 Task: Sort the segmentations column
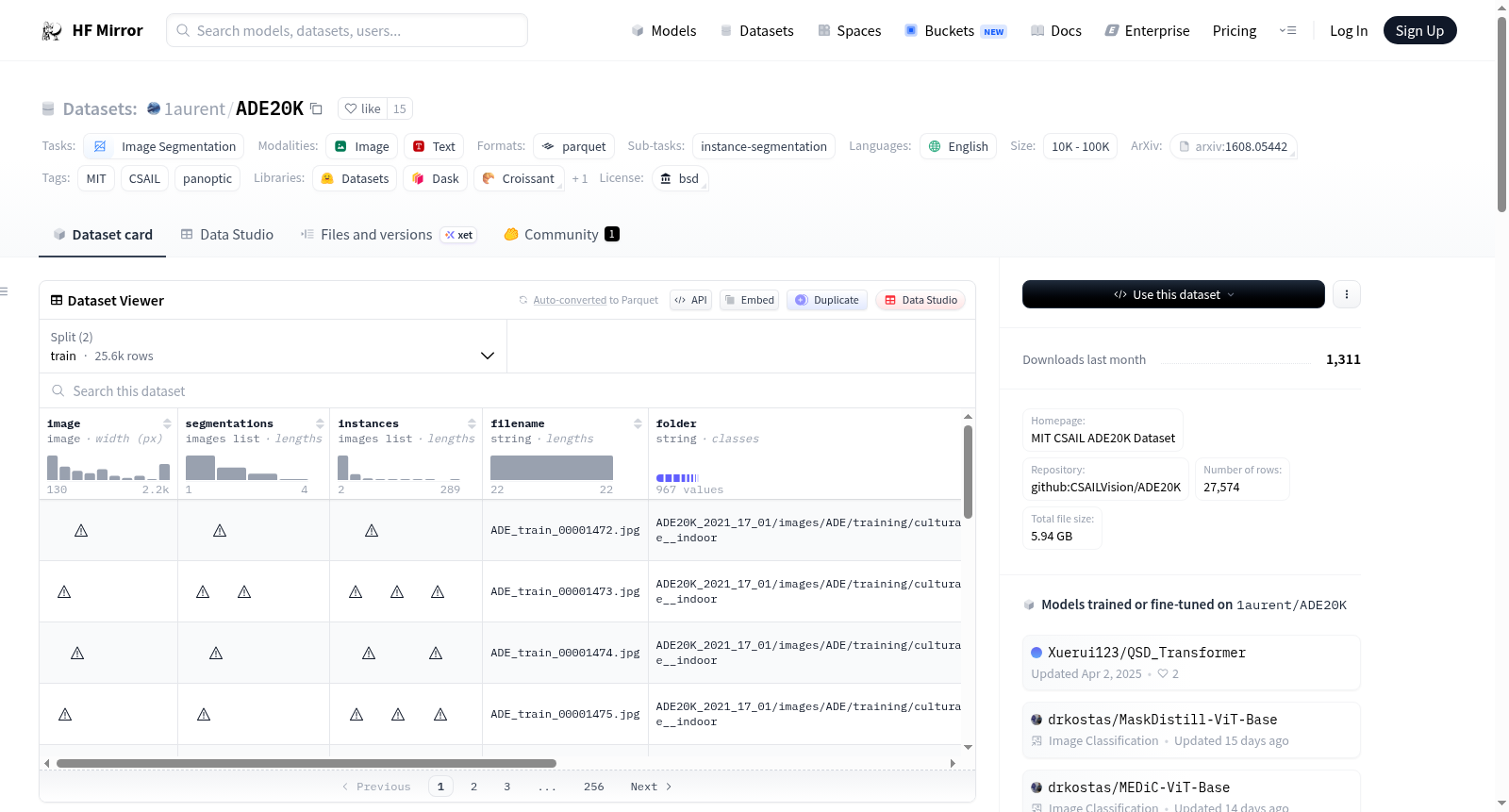[x=320, y=424]
